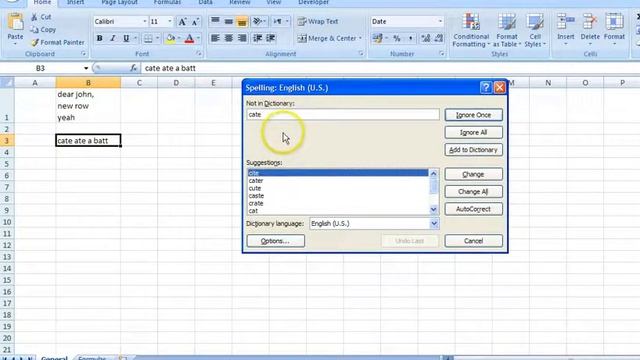
Task: Click the Ignore Once button
Action: 473,115
